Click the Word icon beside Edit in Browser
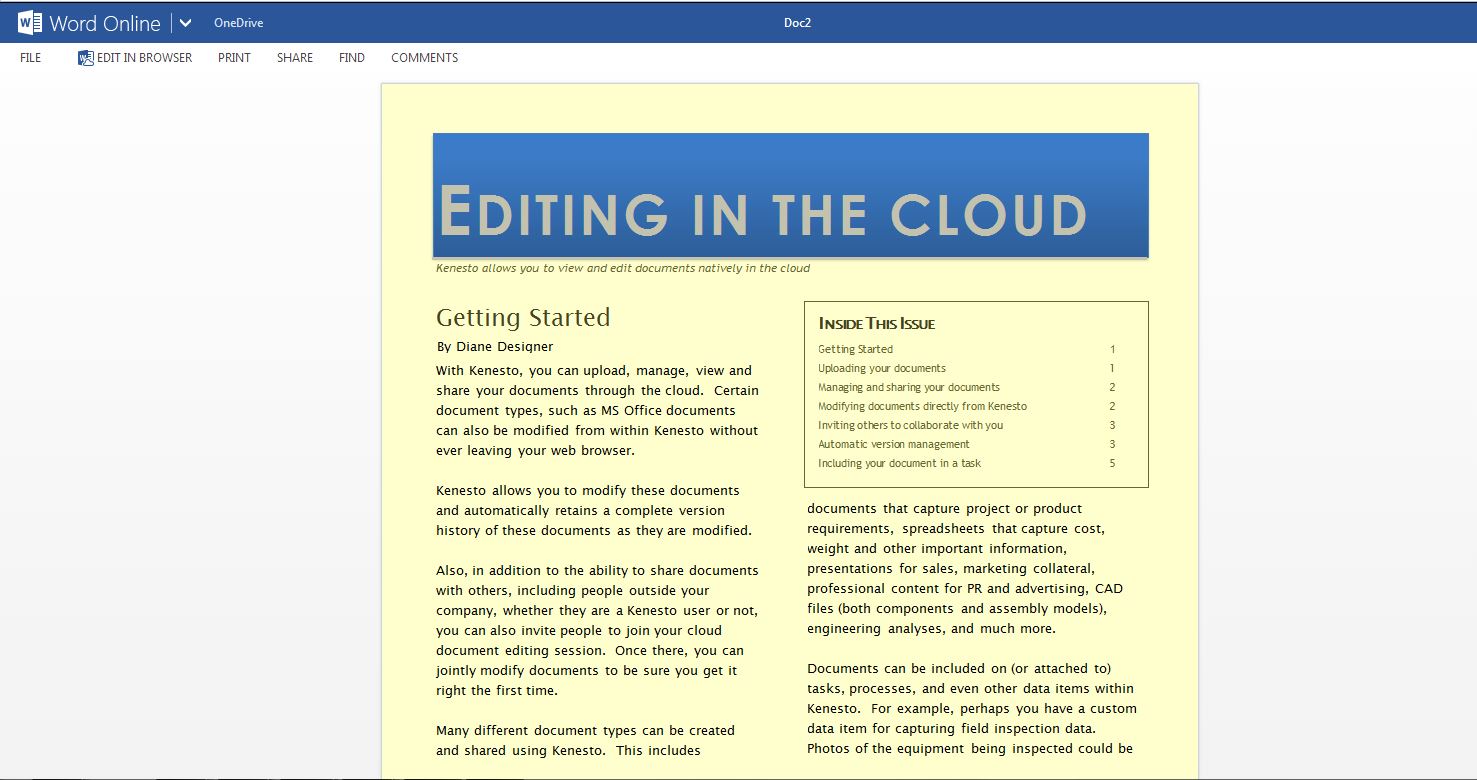 86,58
